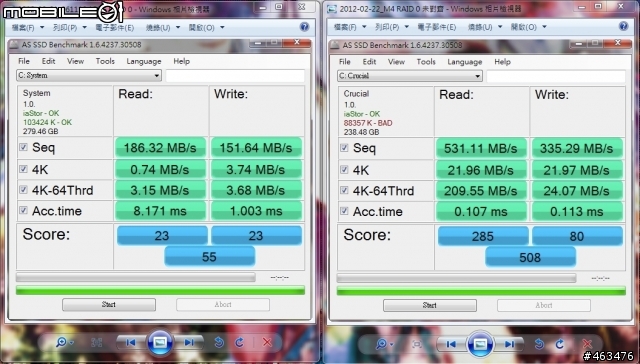Open Tools menu in right AS SSD window
640x364 pixels.
coord(426,62)
